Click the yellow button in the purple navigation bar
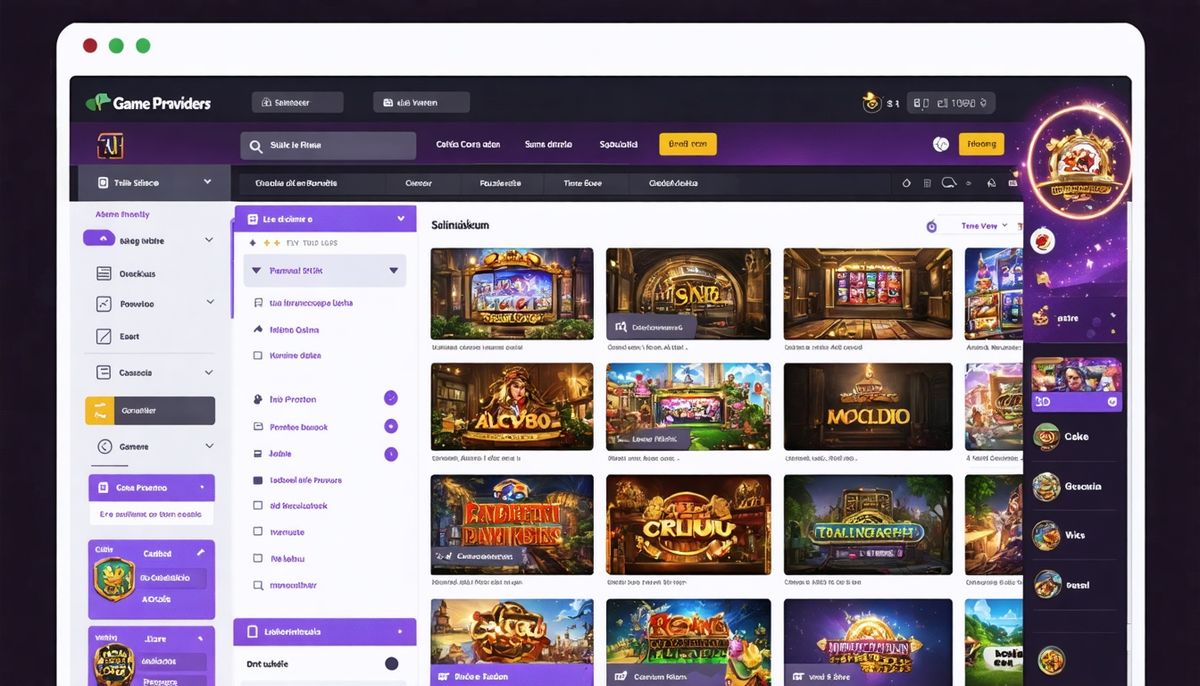 (x=688, y=144)
